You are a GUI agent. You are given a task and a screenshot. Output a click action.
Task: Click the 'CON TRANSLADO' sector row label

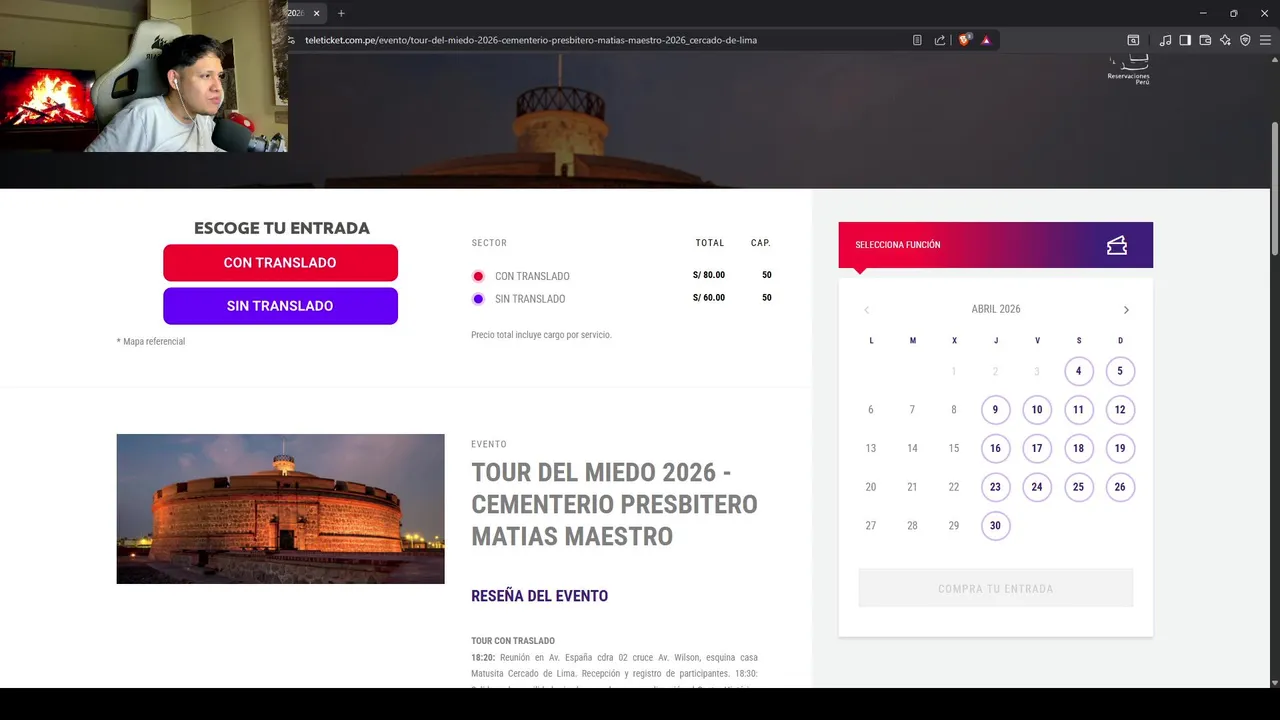[532, 276]
